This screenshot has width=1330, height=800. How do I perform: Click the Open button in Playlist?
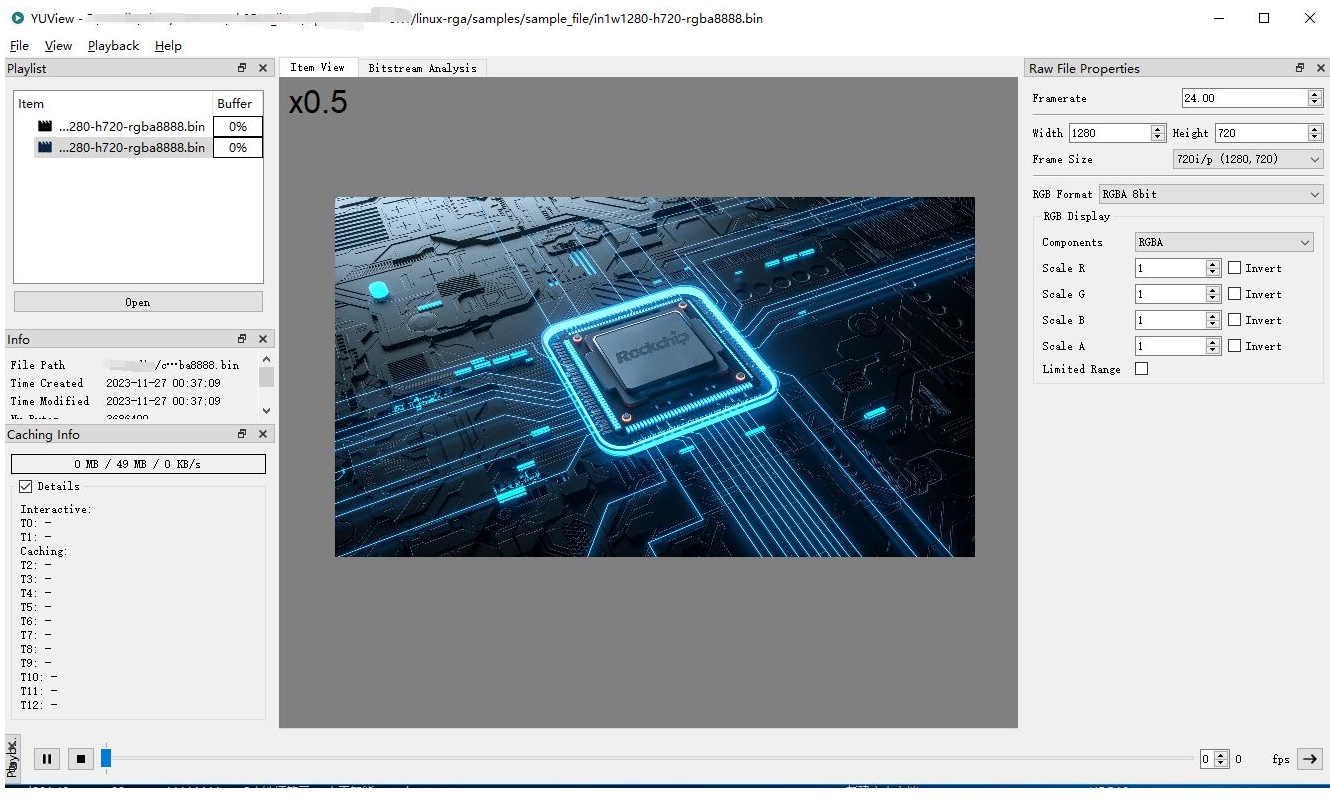click(x=138, y=302)
